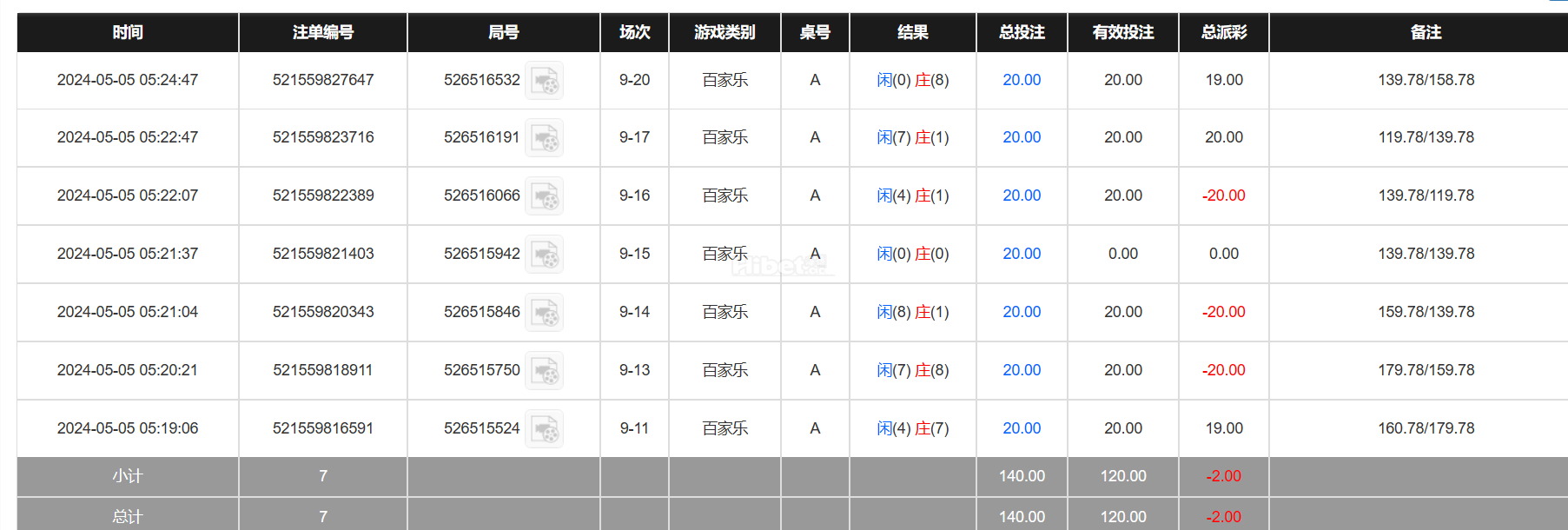Click replay icon beside round 526515942
Screen dimensions: 1568x530
coord(545,255)
